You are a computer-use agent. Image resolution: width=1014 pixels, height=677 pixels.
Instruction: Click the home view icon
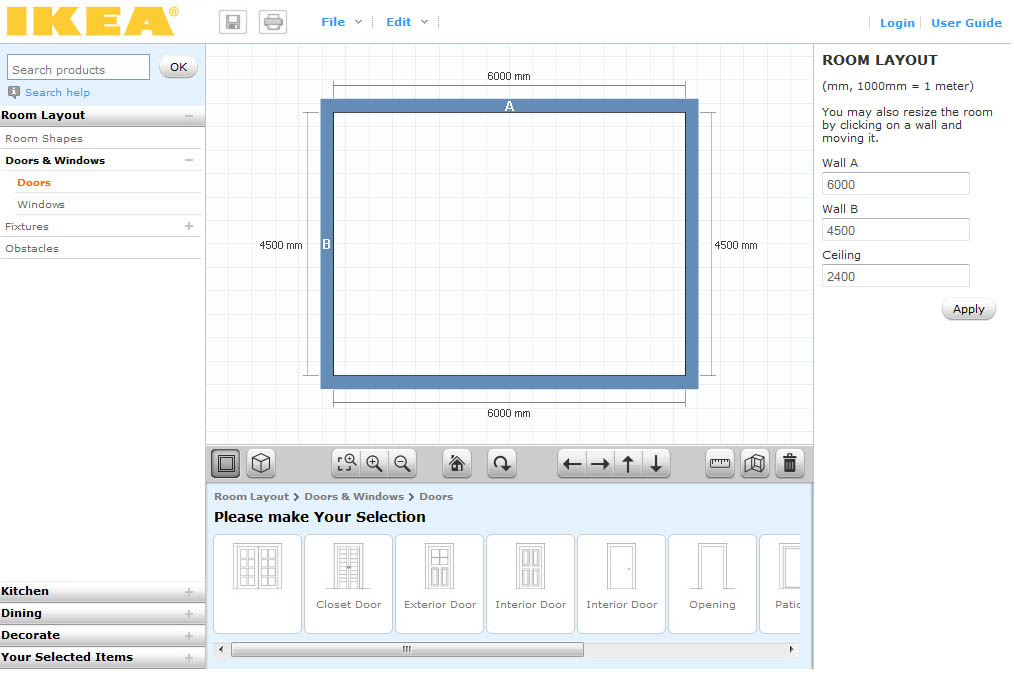pyautogui.click(x=457, y=464)
